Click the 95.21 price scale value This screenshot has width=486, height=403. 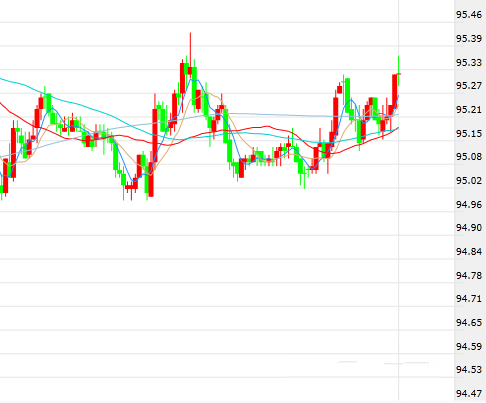469,109
